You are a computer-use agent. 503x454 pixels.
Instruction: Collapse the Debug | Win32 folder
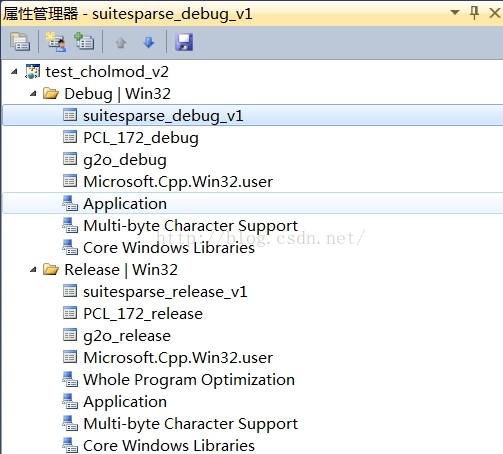(x=33, y=94)
